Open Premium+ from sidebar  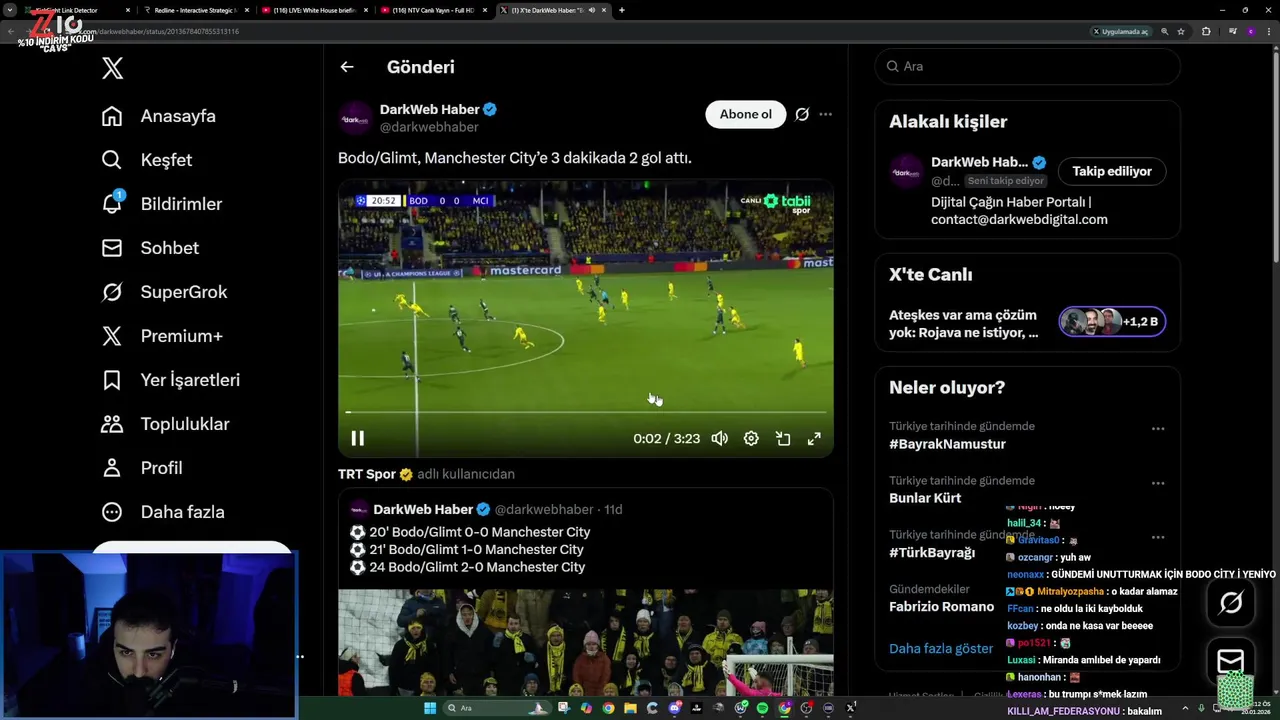tap(162, 336)
